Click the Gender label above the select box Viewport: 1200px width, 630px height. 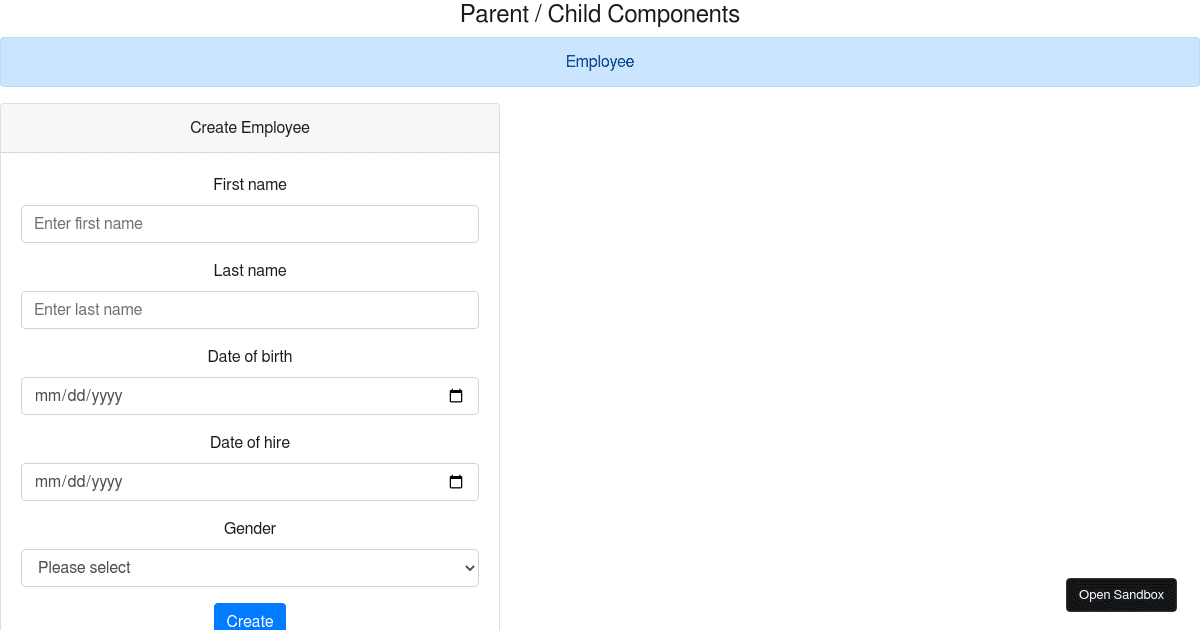(250, 528)
